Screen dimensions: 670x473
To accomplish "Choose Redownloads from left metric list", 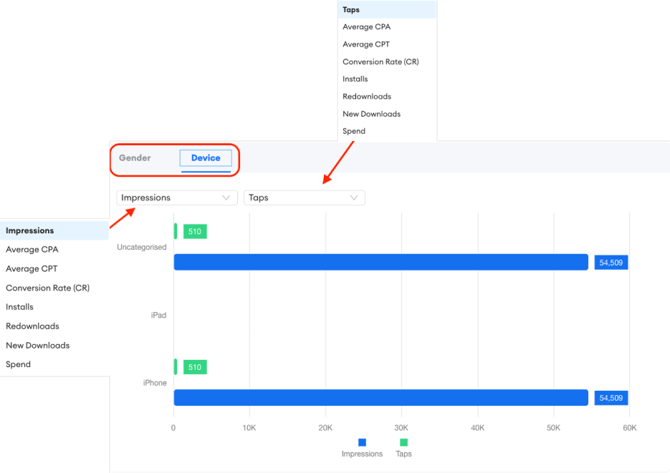I will [32, 326].
